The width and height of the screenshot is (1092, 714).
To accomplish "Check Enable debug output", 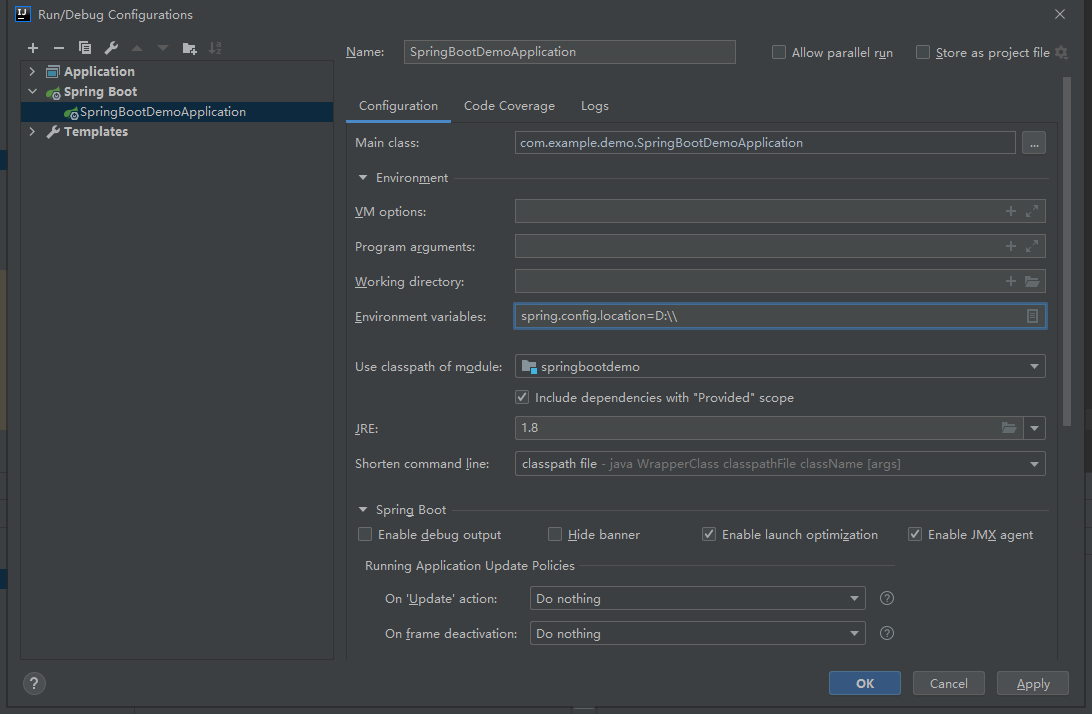I will coord(365,535).
